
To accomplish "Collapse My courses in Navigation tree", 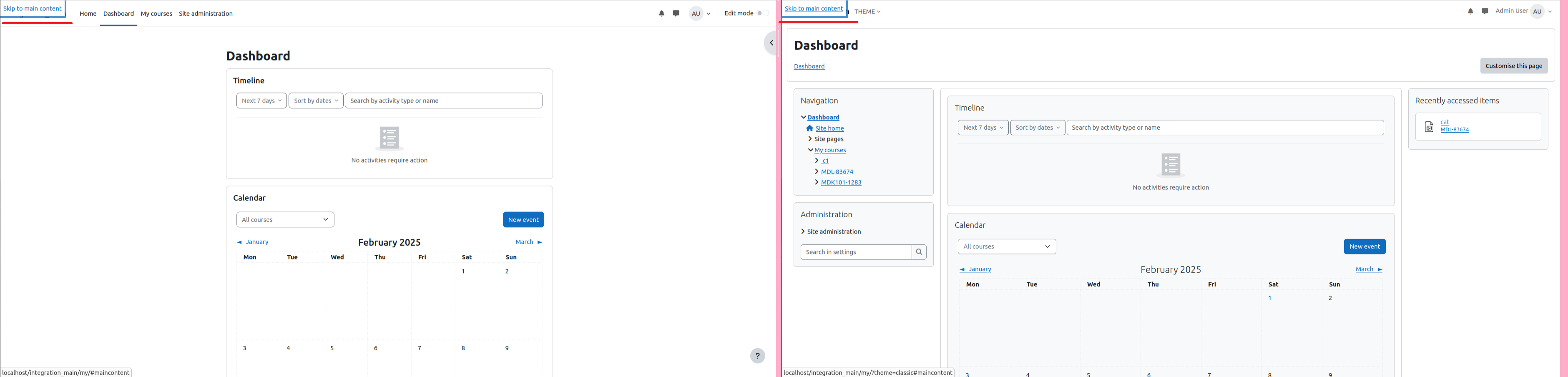I will coord(810,150).
